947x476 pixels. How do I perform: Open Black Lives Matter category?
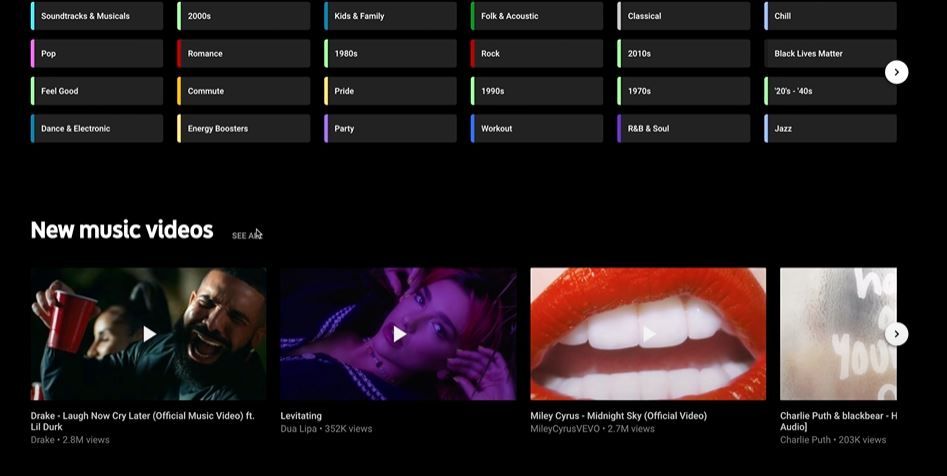tap(830, 53)
